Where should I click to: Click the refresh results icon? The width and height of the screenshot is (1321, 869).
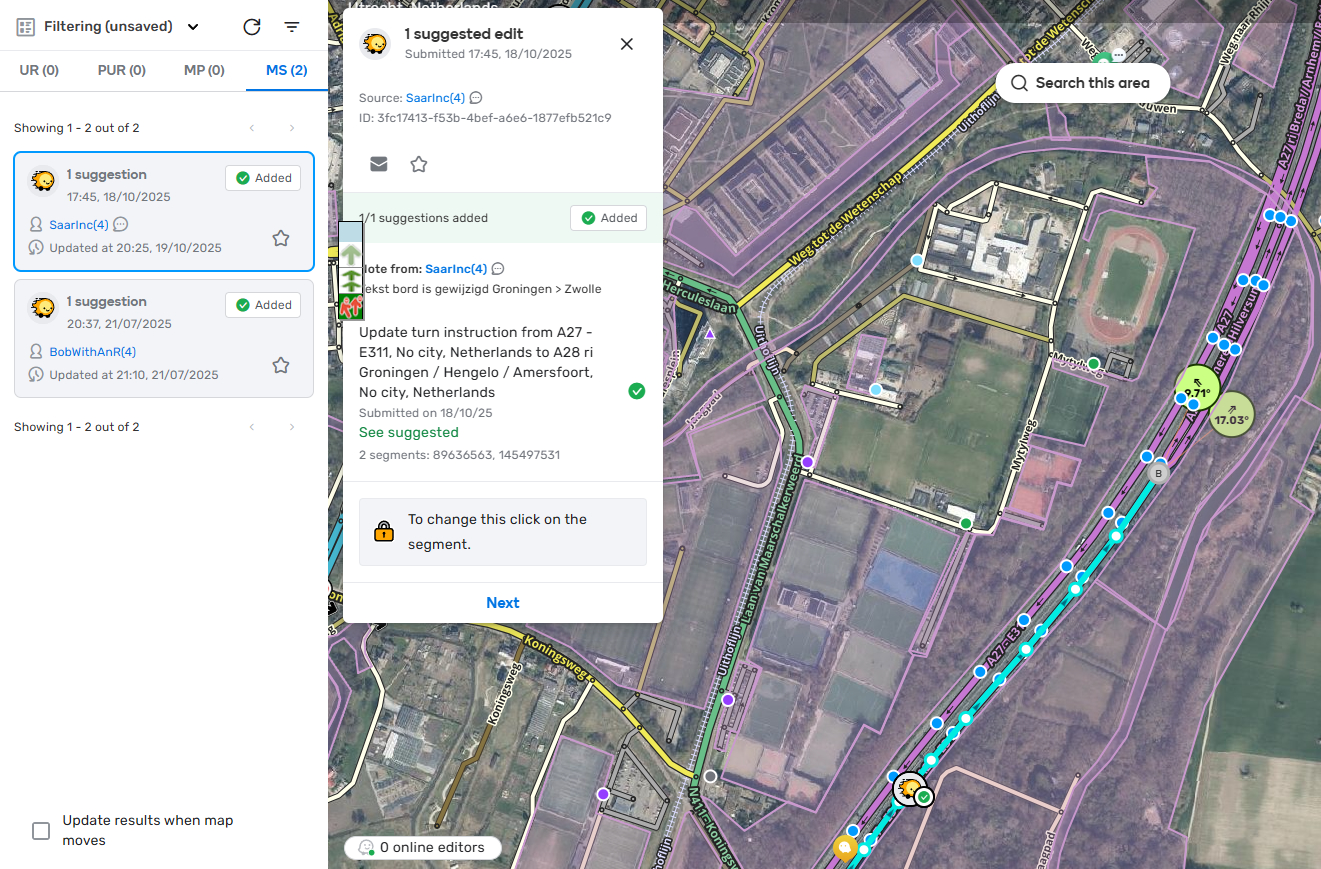(252, 27)
